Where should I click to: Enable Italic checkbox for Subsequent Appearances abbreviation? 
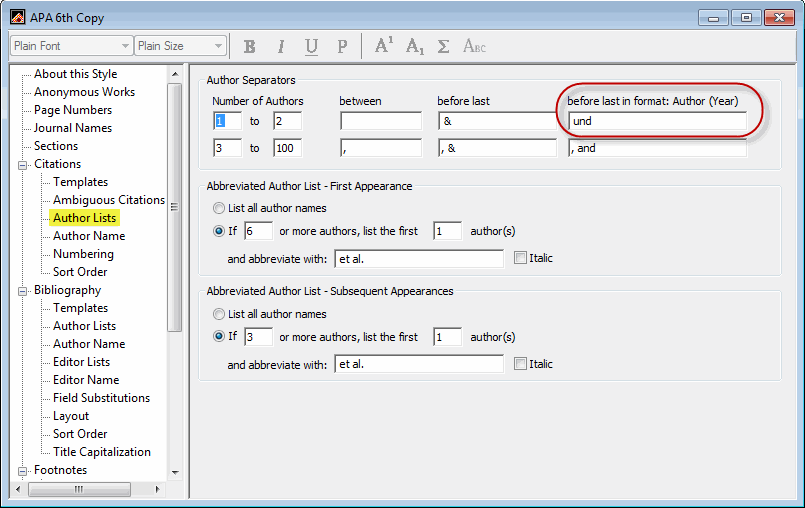tap(520, 364)
